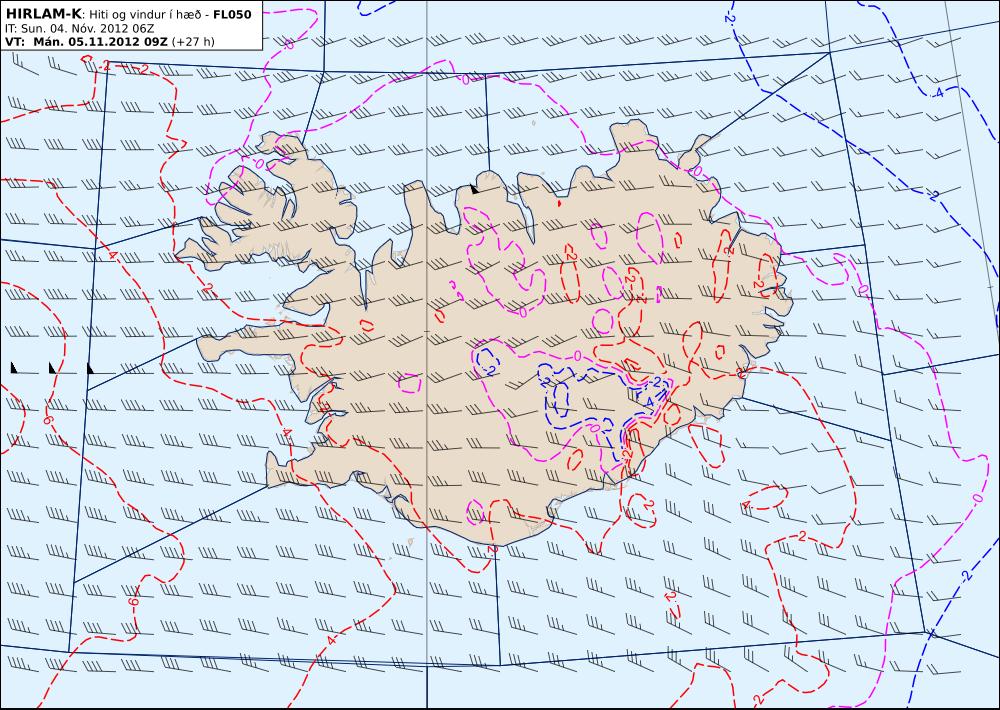1000x710 pixels.
Task: Click the 'Hiti og vindur í hæð' caption
Action: (145, 15)
